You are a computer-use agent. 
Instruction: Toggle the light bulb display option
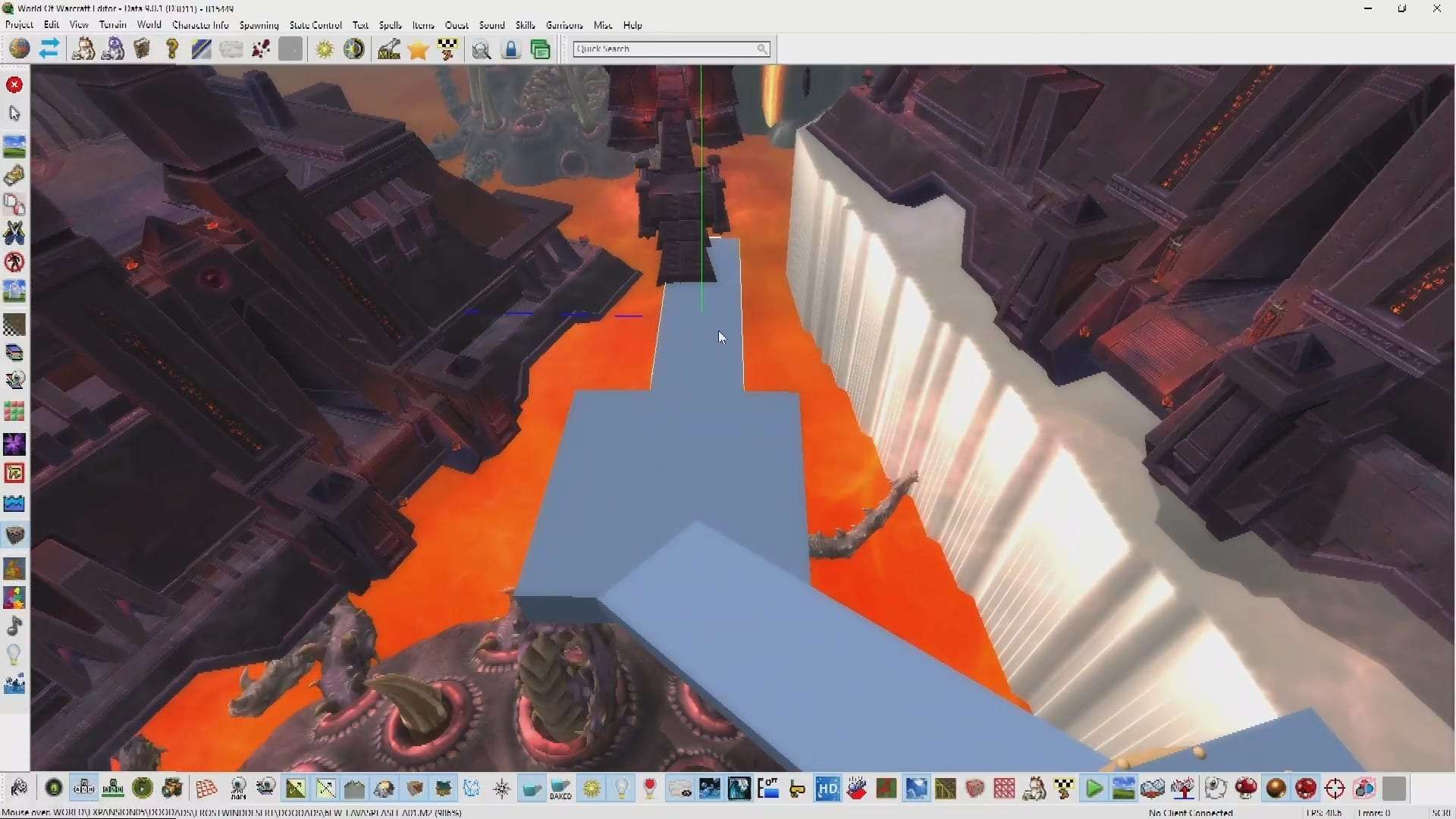(x=621, y=789)
